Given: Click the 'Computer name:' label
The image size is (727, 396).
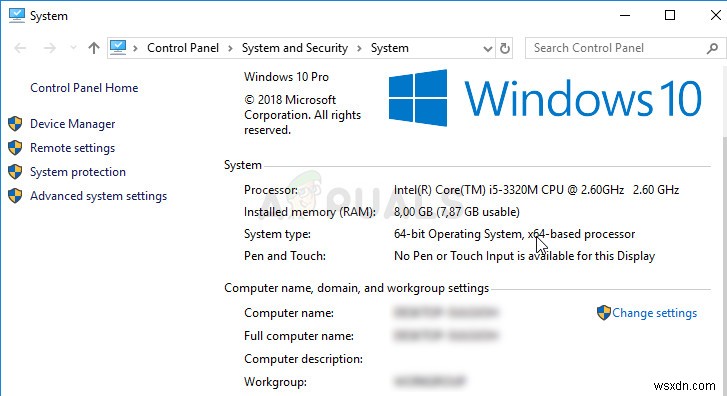Looking at the screenshot, I should 289,313.
